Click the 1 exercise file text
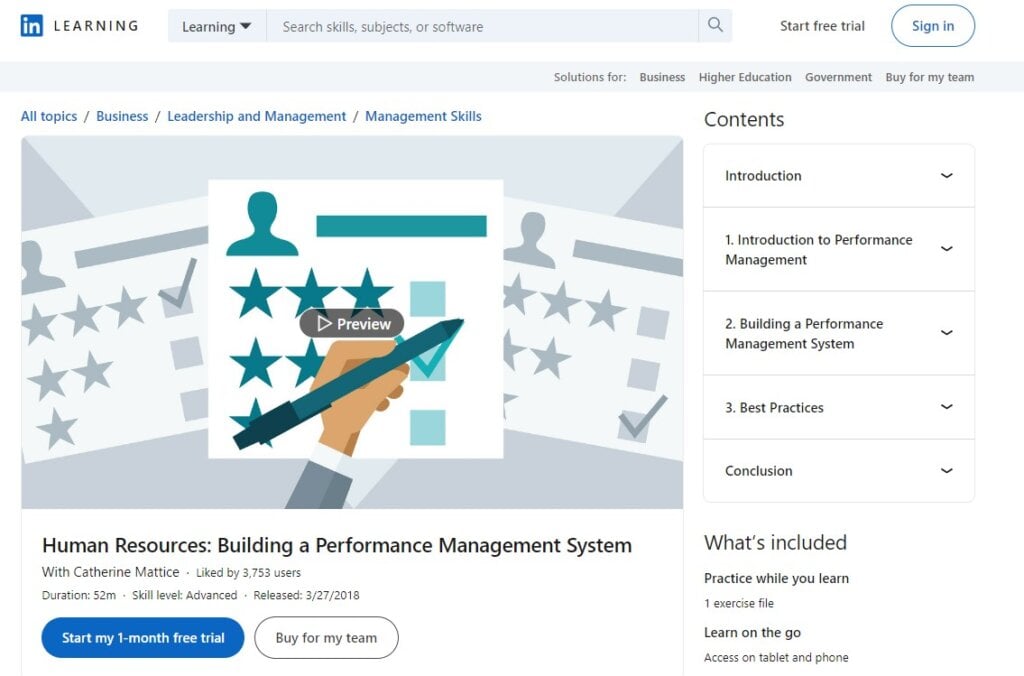This screenshot has height=676, width=1024. coord(739,604)
